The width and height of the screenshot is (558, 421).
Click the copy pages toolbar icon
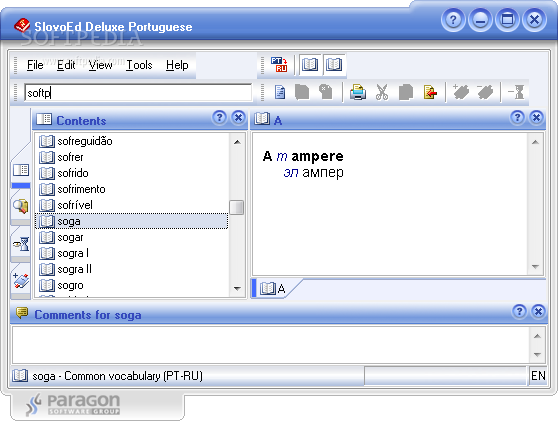[406, 93]
